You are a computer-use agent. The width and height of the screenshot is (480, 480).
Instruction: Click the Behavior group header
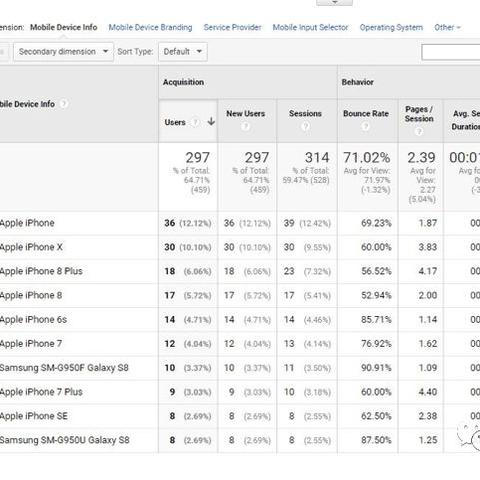[357, 82]
